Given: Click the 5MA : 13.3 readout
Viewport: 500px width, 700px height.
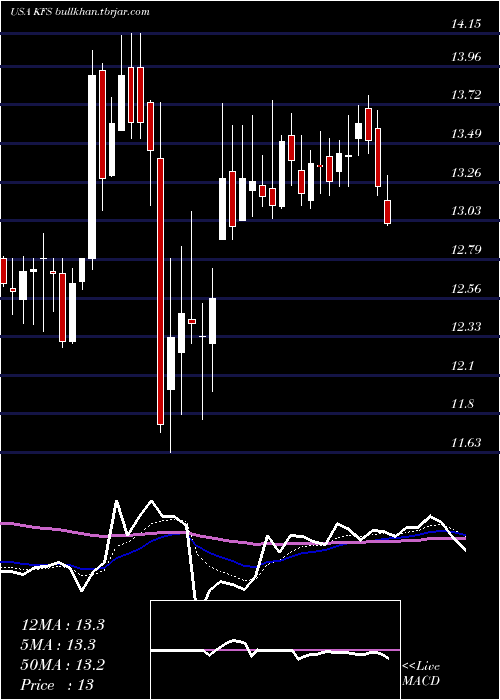Looking at the screenshot, I should 59,645.
